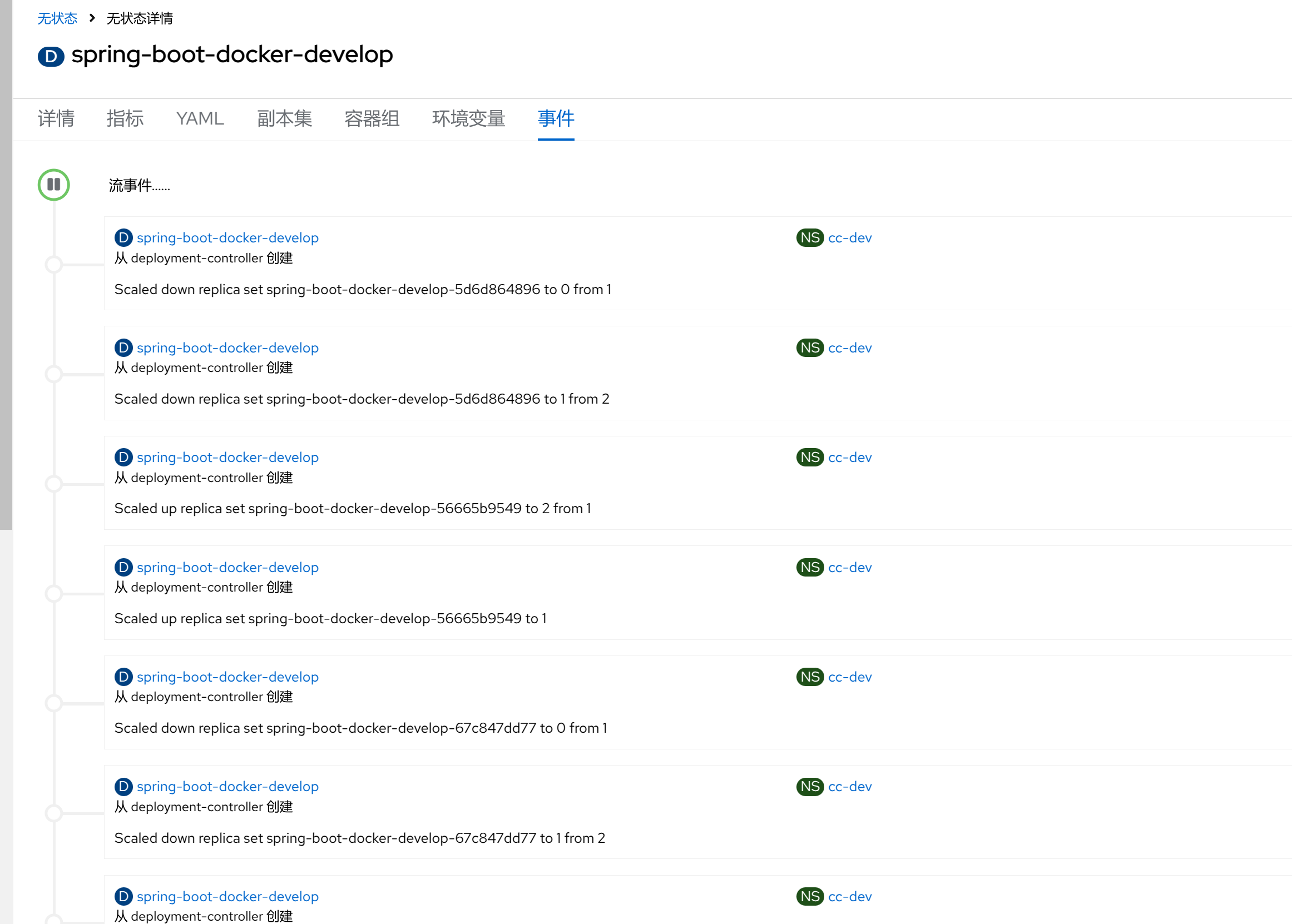This screenshot has height=924, width=1292.
Task: Open cc-dev link in bottom partial event
Action: coord(849,897)
